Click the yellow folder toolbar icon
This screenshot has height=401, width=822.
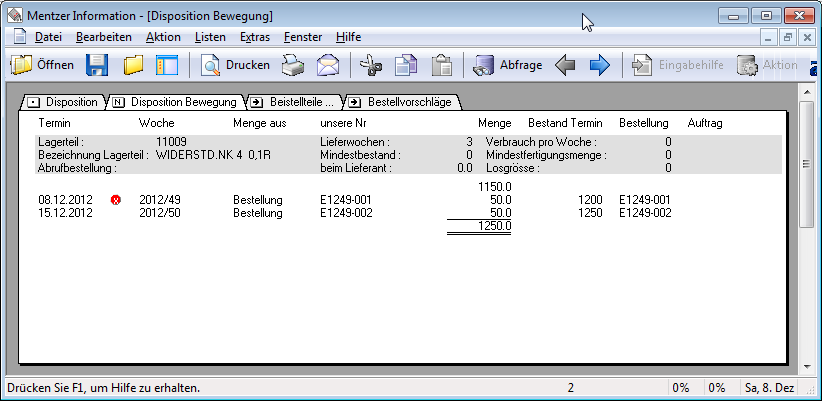point(133,66)
